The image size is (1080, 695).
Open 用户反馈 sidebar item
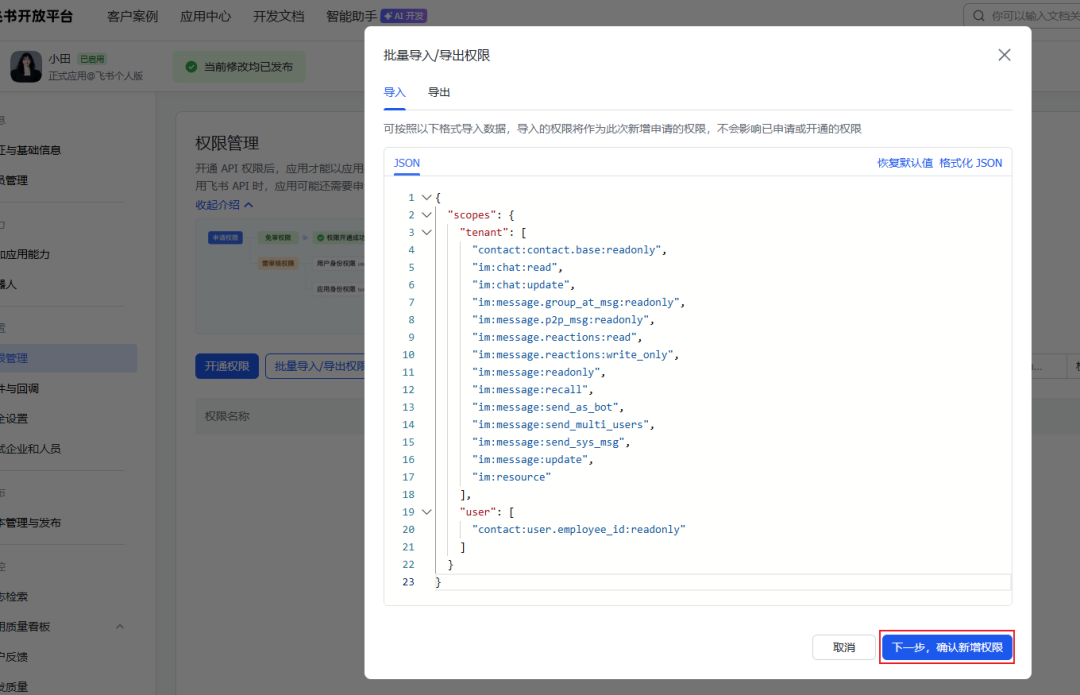tap(14, 657)
